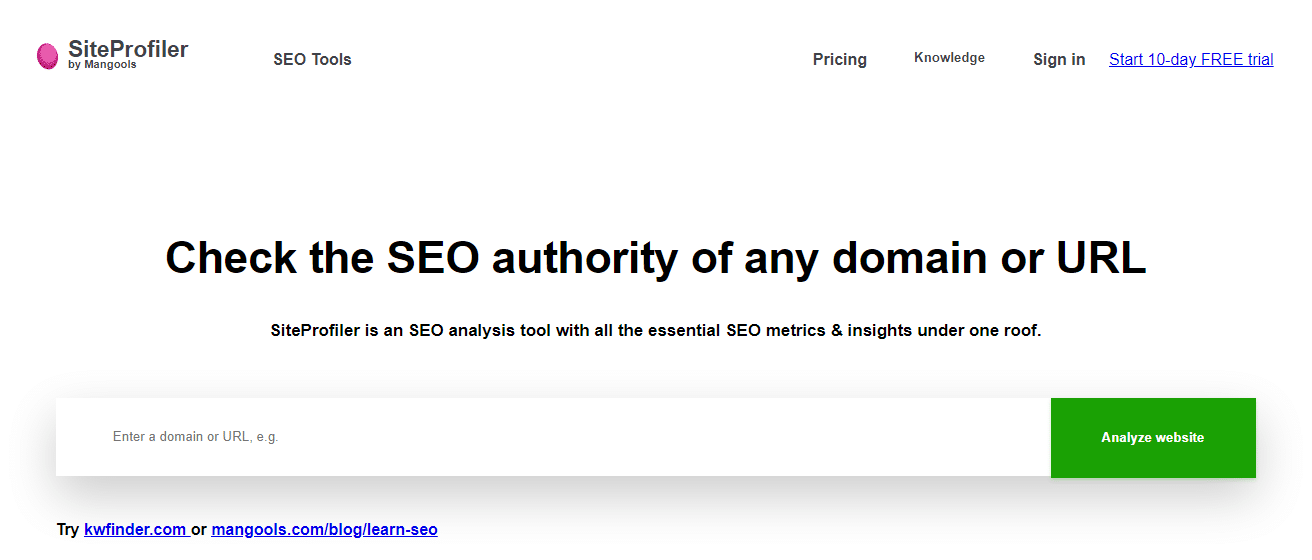The height and width of the screenshot is (560, 1312).
Task: Click the "or" text between example links
Action: 199,530
